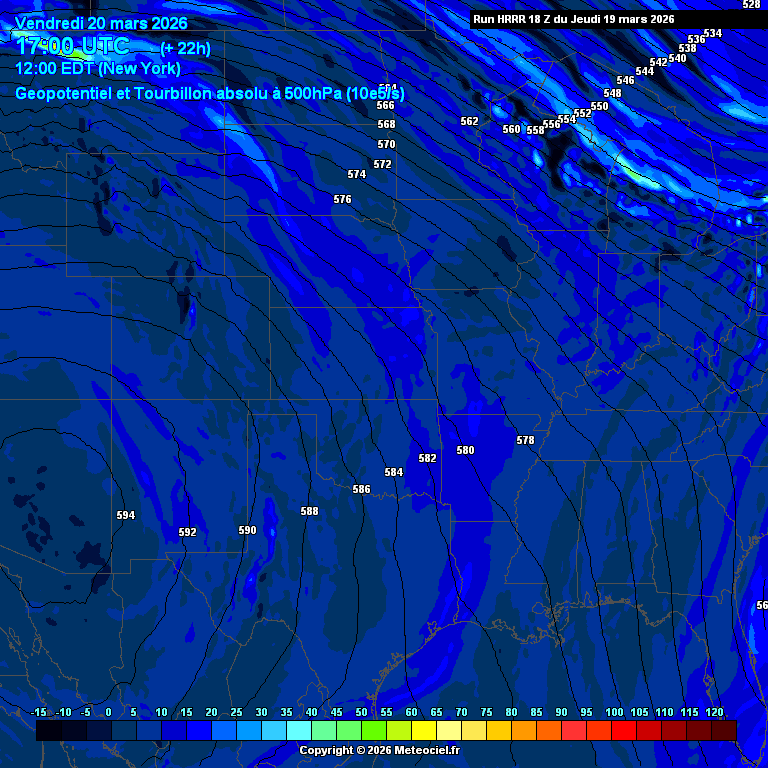The height and width of the screenshot is (768, 768).
Task: Click the 576 contour label
Action: [342, 200]
